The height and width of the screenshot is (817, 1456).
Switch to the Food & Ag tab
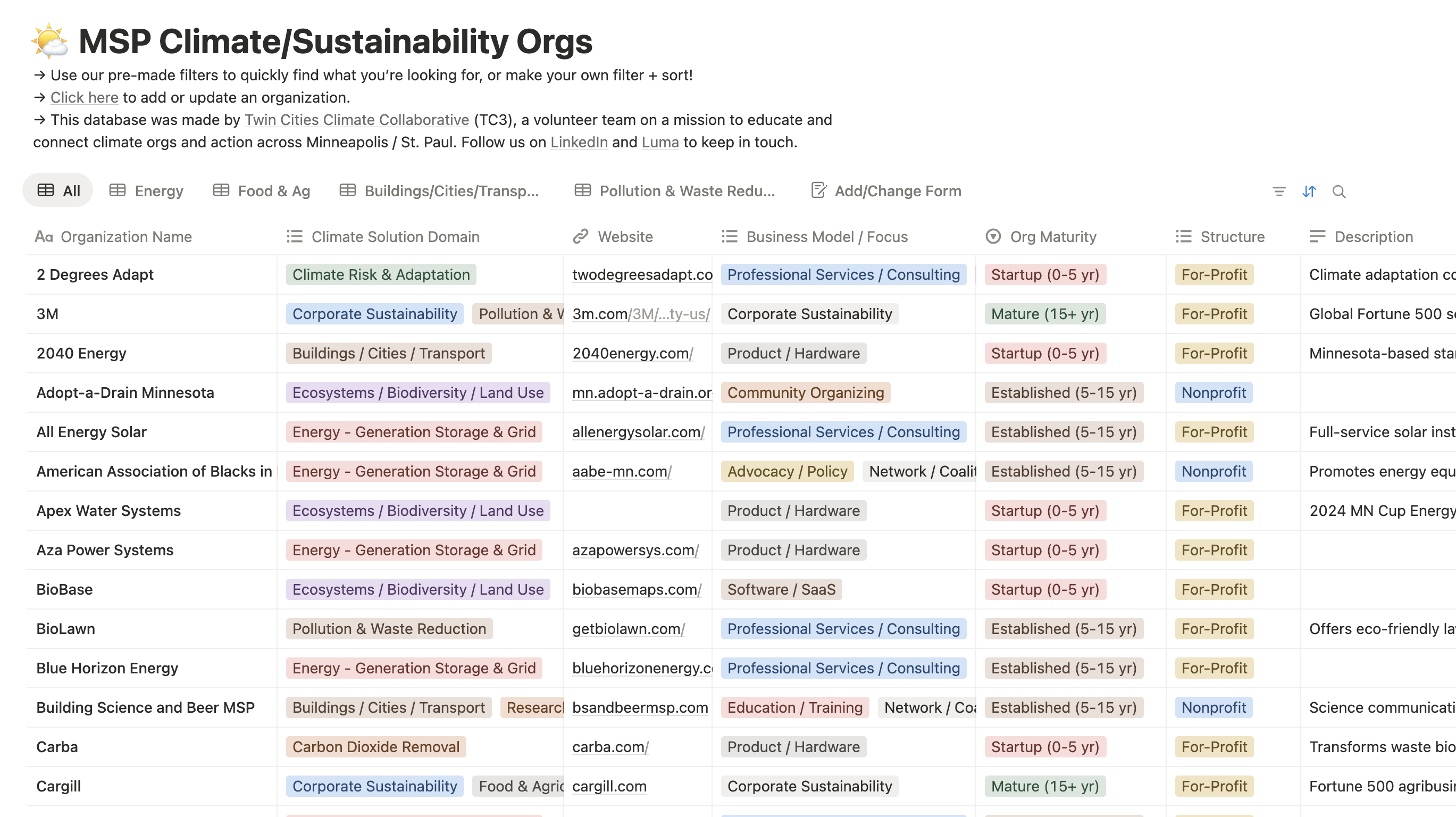pyautogui.click(x=262, y=190)
